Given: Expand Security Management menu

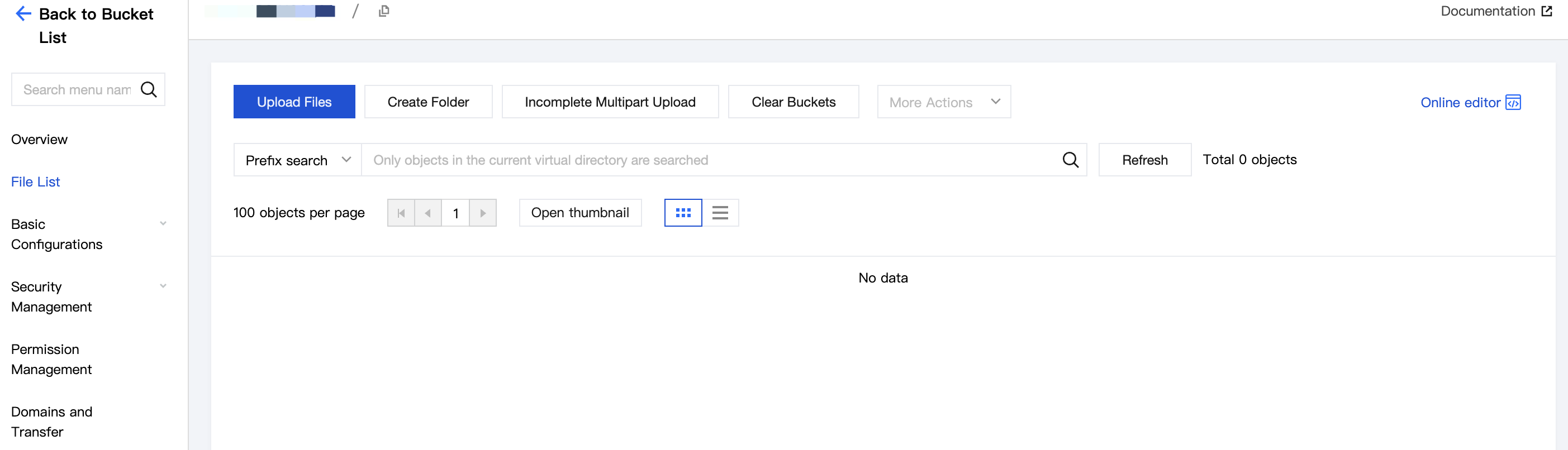Looking at the screenshot, I should click(x=163, y=286).
